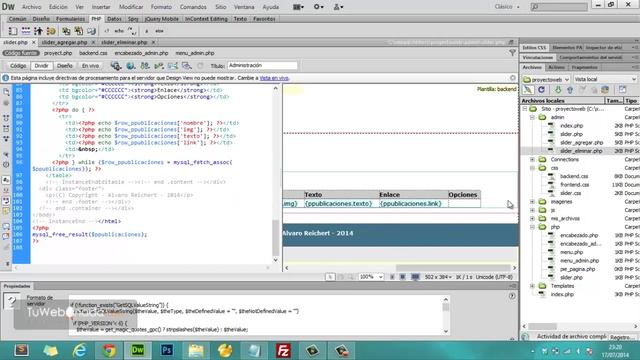
Task: Open the Sitio menu
Action: click(220, 7)
